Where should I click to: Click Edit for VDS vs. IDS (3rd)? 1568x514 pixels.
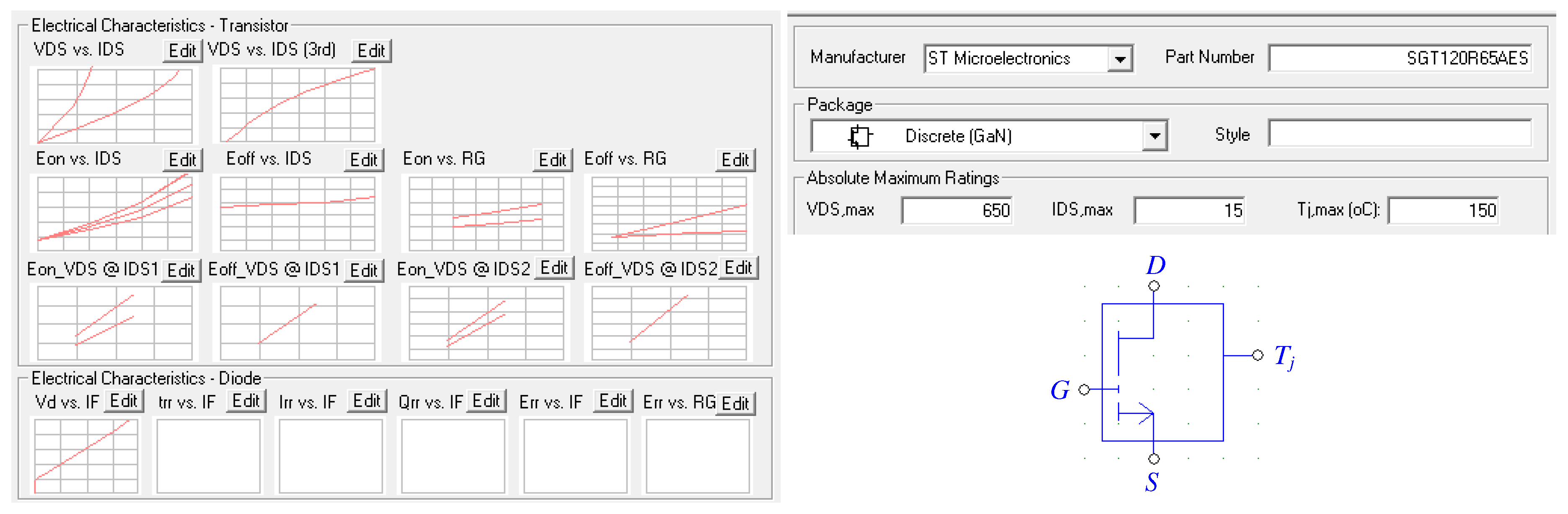click(371, 51)
